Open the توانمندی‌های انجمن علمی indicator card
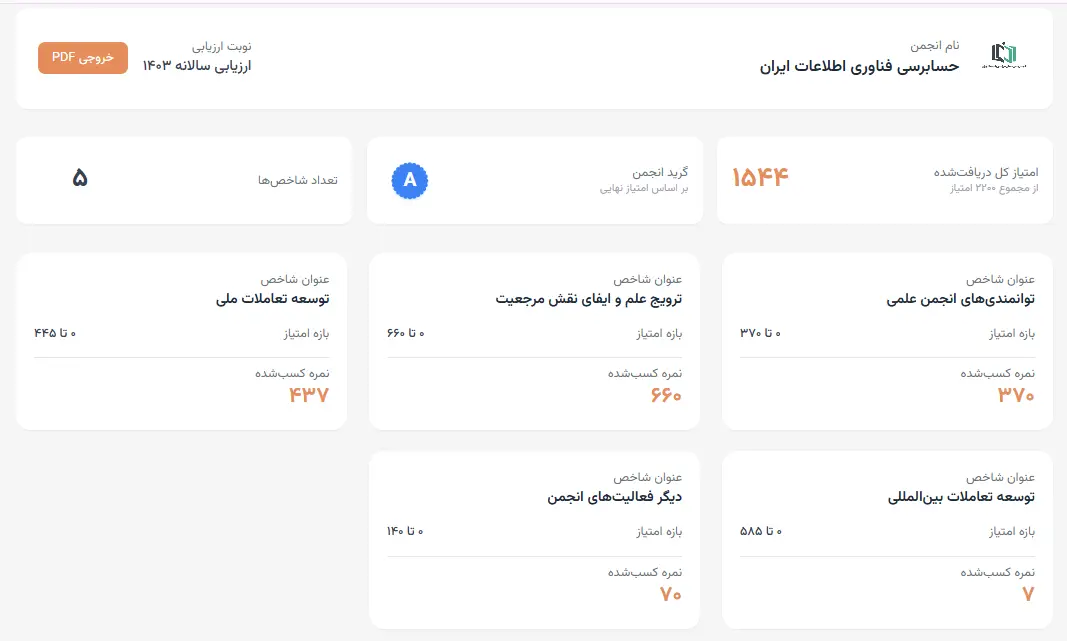The width and height of the screenshot is (1067, 641). coord(887,342)
